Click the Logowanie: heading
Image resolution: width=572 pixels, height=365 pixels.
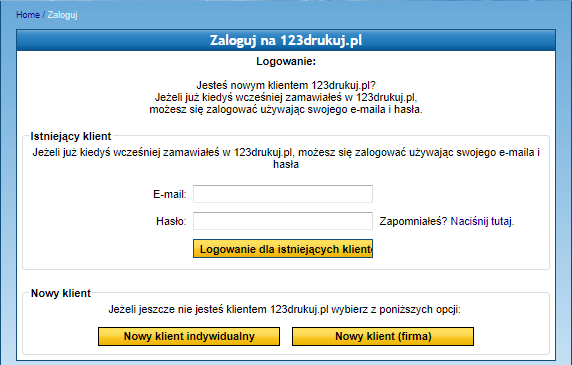click(286, 61)
